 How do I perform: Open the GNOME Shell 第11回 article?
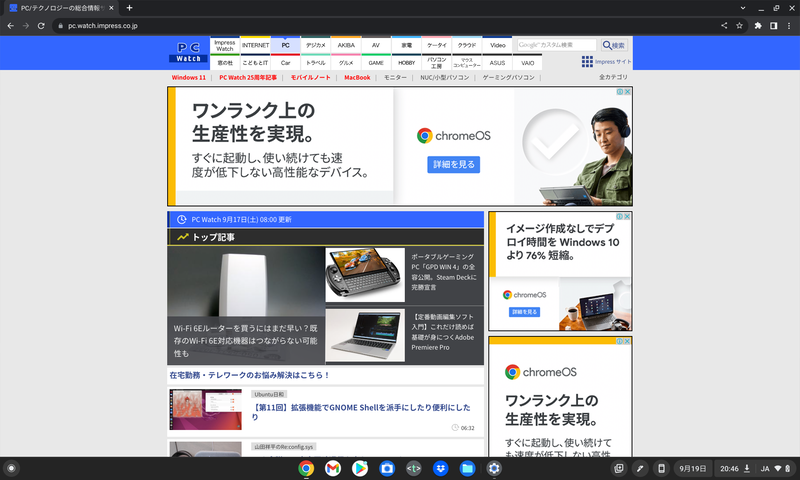coord(361,412)
